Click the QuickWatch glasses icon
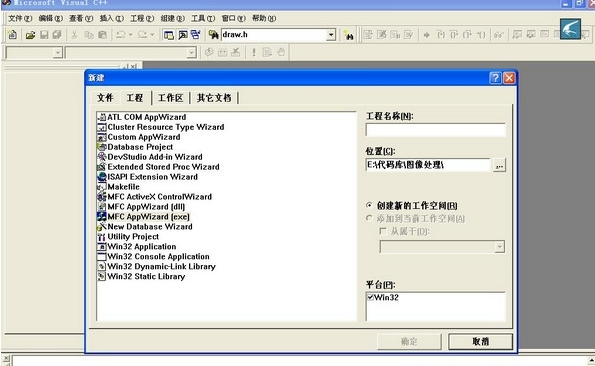Viewport: 595px width, 366px height. (x=498, y=35)
